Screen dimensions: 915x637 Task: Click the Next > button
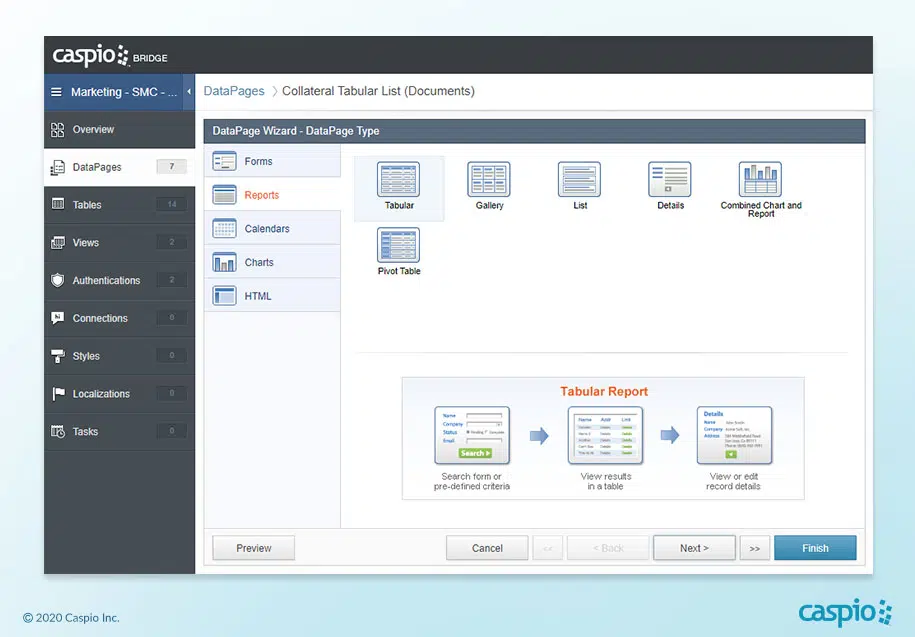(694, 548)
